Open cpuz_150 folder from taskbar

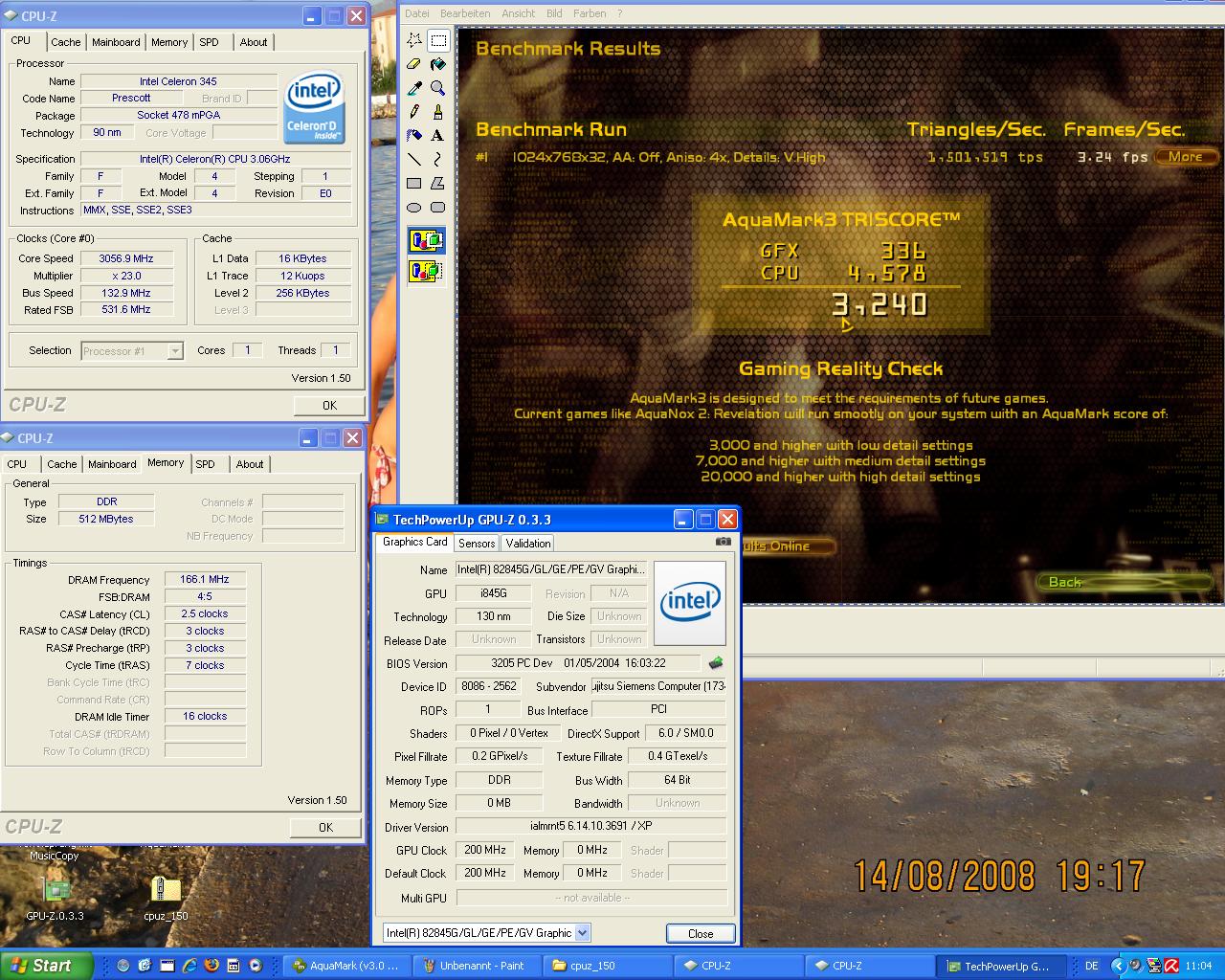[605, 966]
